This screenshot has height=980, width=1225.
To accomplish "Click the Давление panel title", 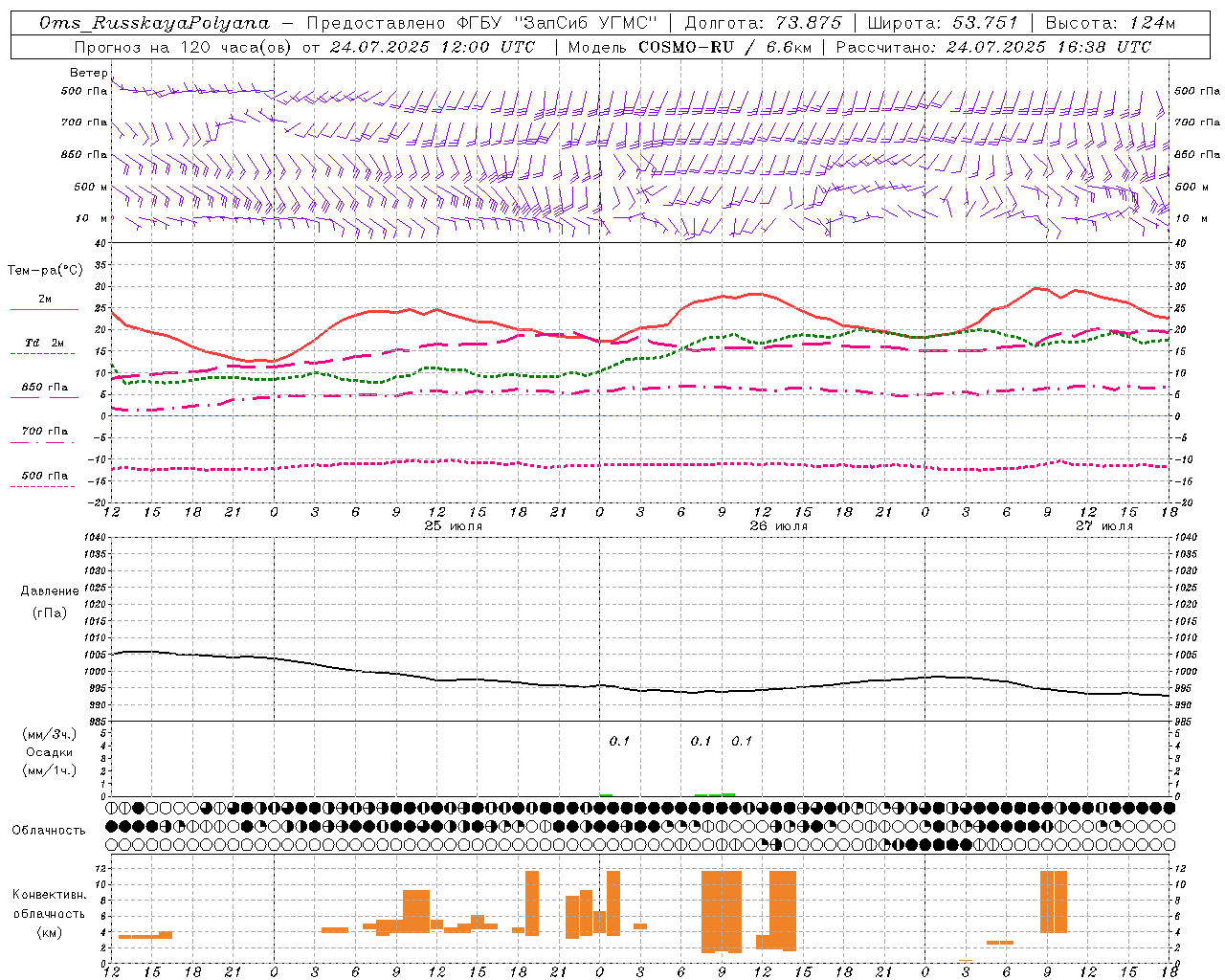I will (x=50, y=591).
